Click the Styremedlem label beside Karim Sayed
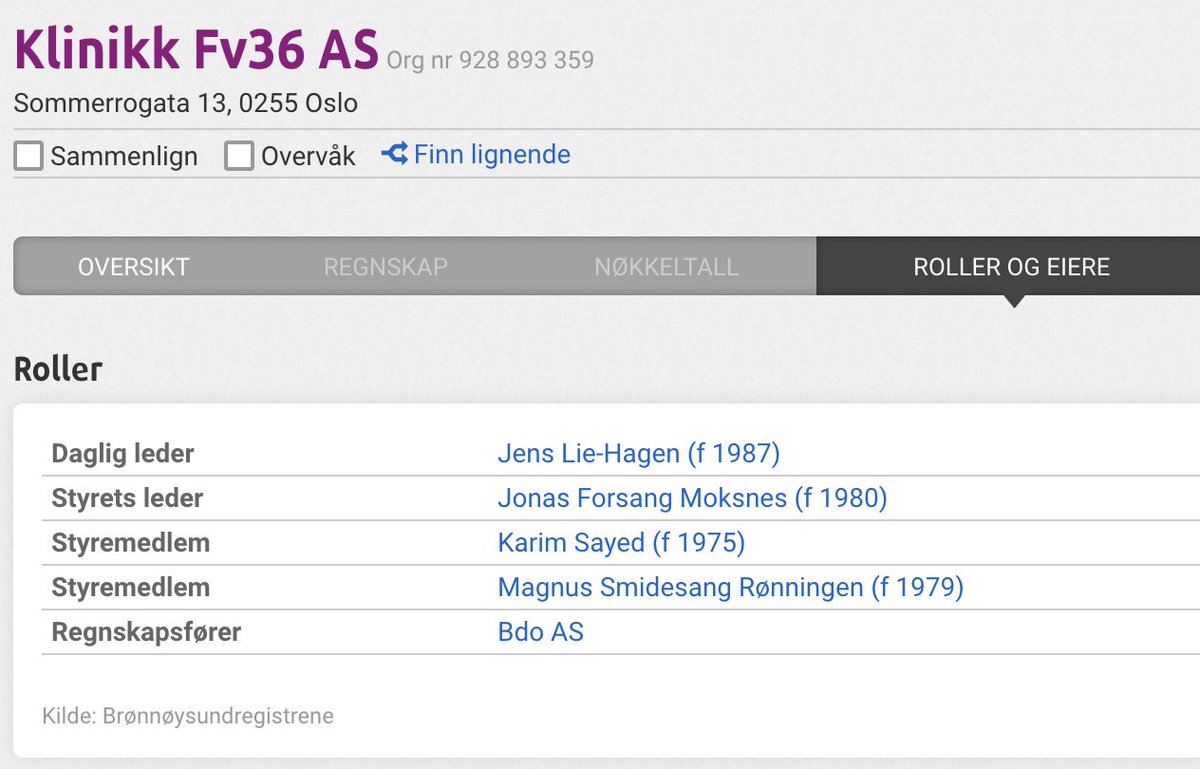This screenshot has height=769, width=1200. point(131,543)
